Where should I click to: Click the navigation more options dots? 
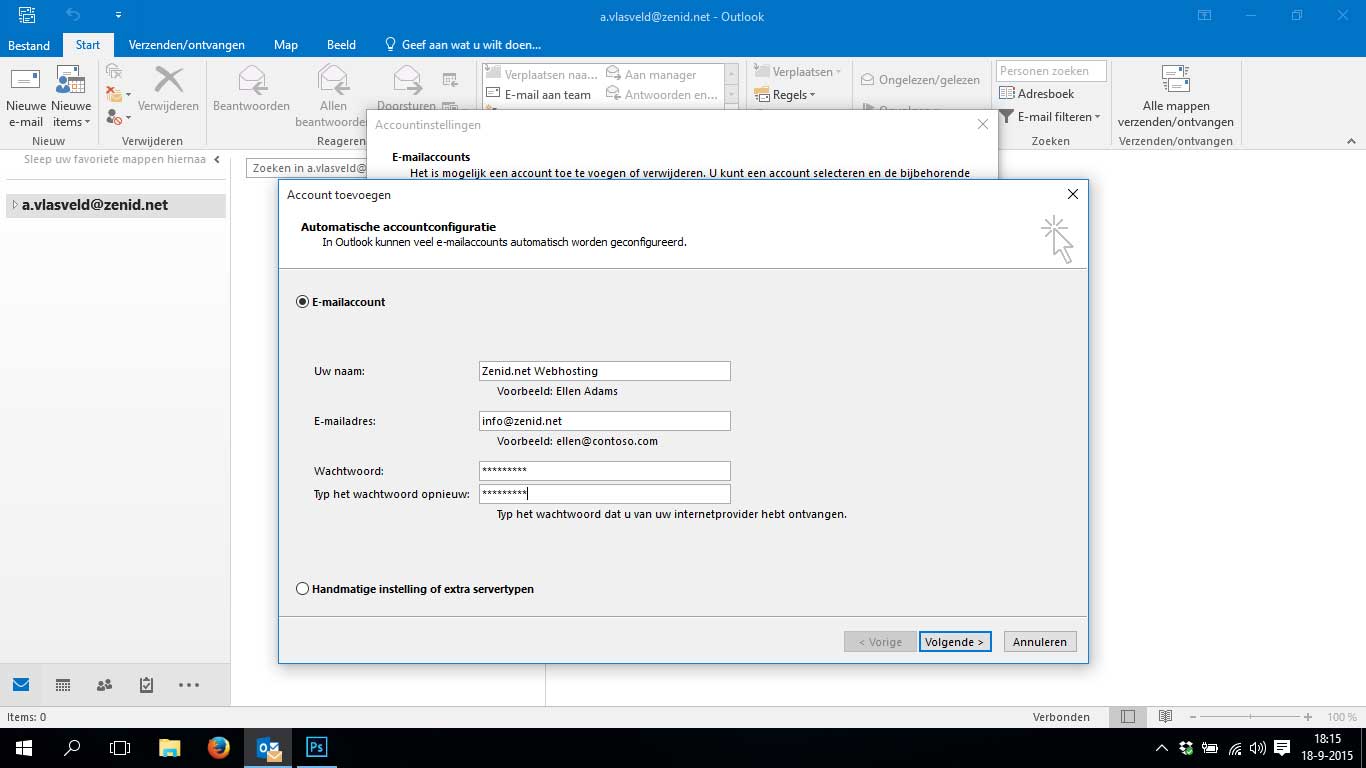point(189,685)
